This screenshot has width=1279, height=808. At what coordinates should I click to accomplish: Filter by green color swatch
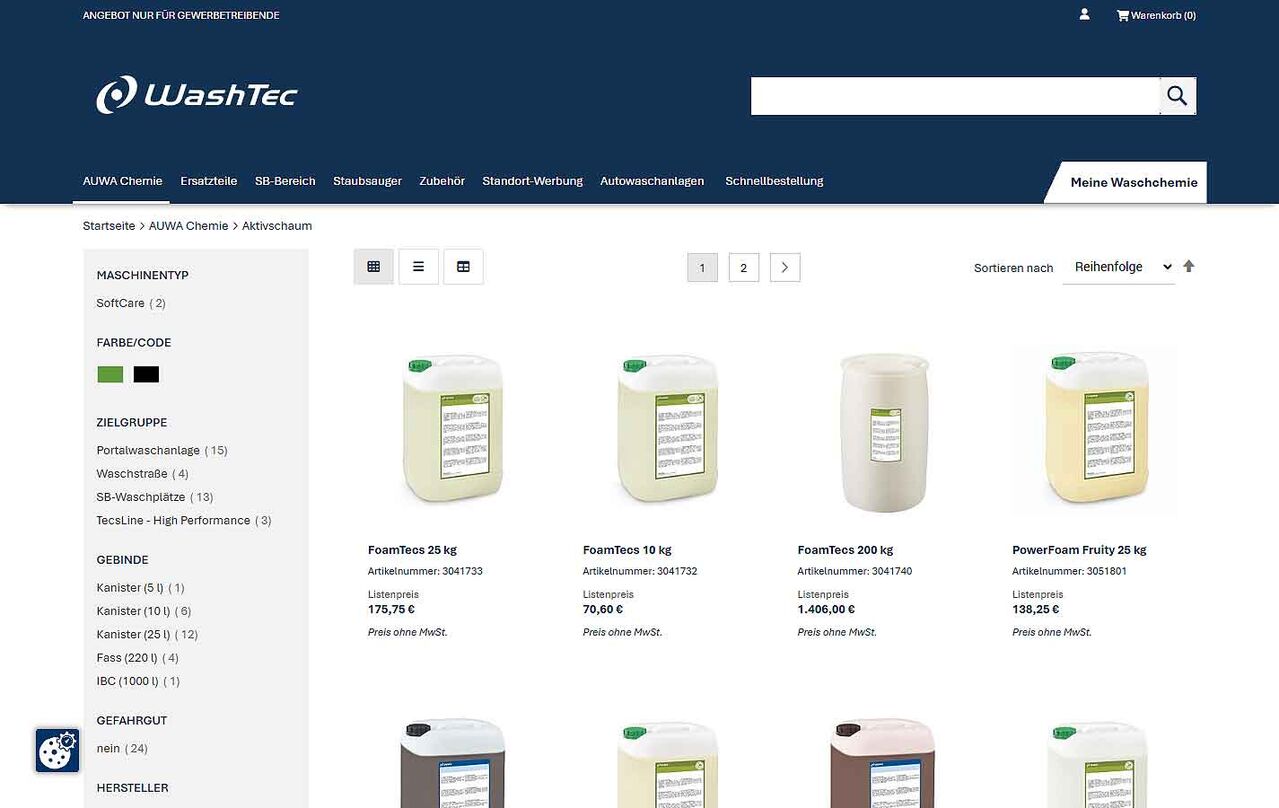click(x=110, y=374)
